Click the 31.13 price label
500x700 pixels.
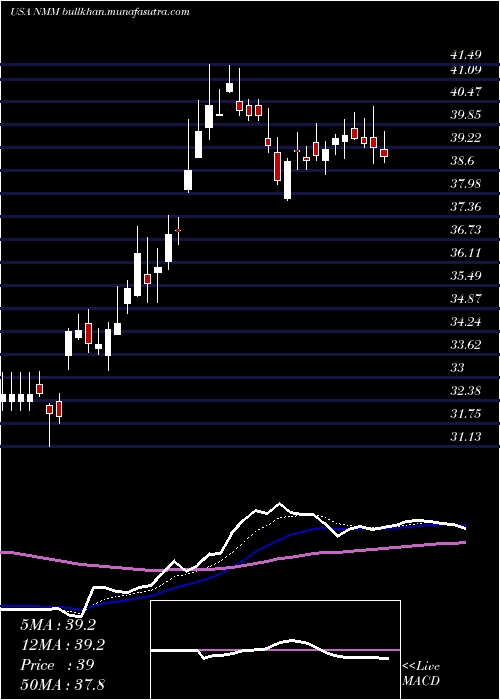(x=466, y=437)
